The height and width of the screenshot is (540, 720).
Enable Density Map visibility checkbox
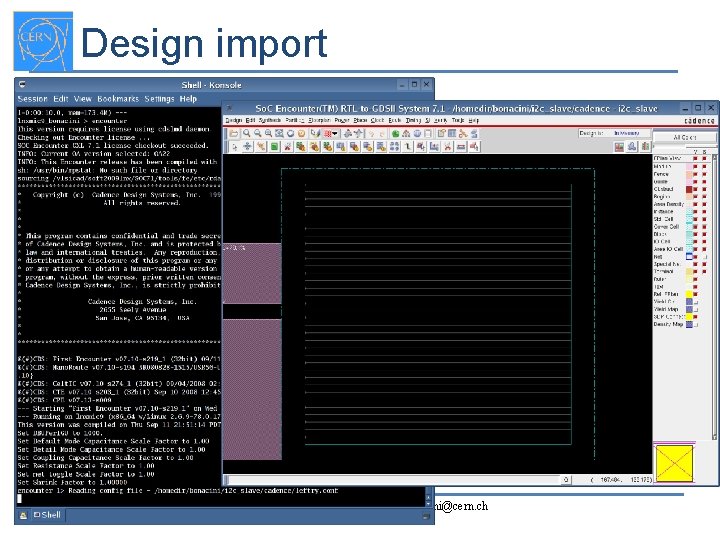coord(696,324)
